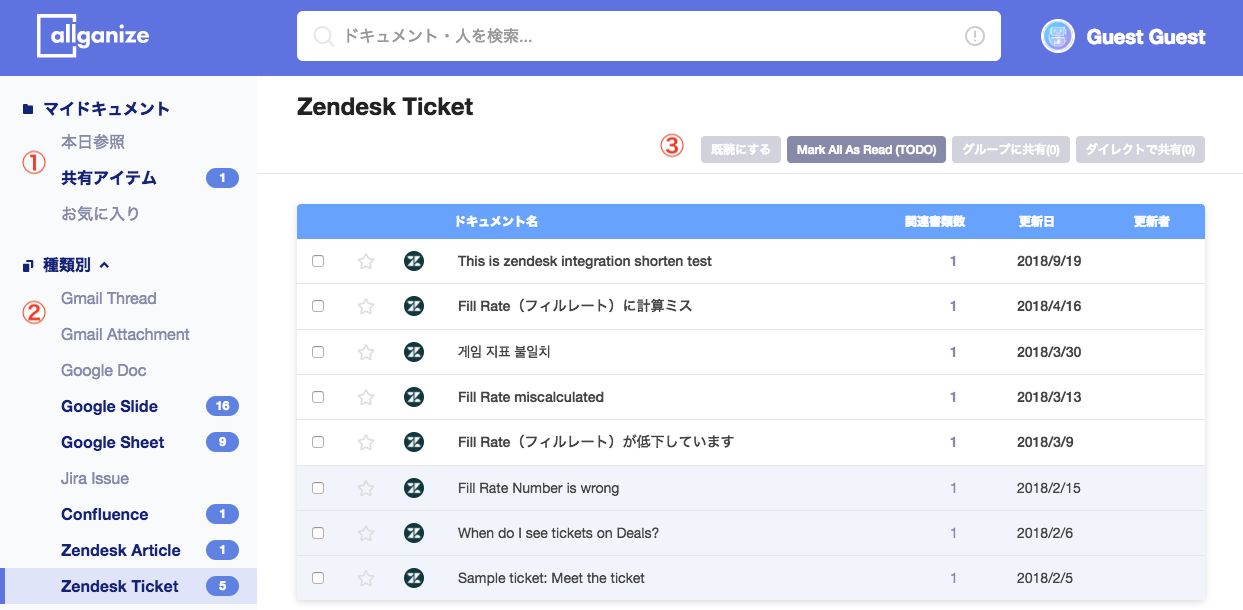Check the Fill Rate Number is wrong checkbox

click(318, 488)
